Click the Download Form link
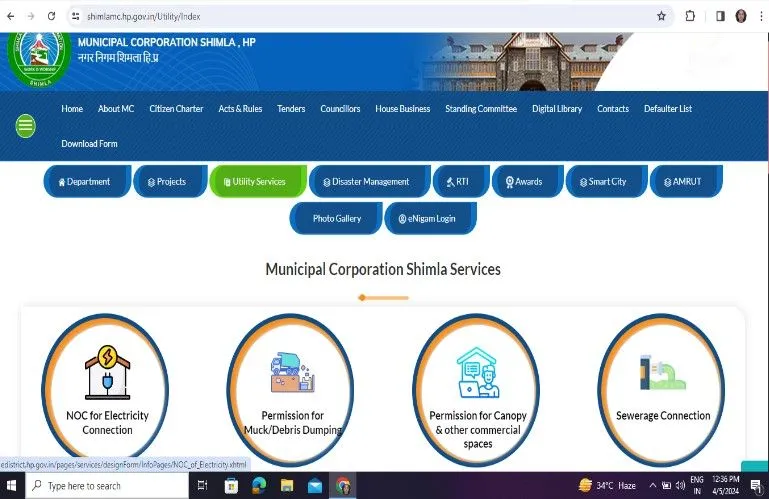This screenshot has width=769, height=499. (89, 144)
